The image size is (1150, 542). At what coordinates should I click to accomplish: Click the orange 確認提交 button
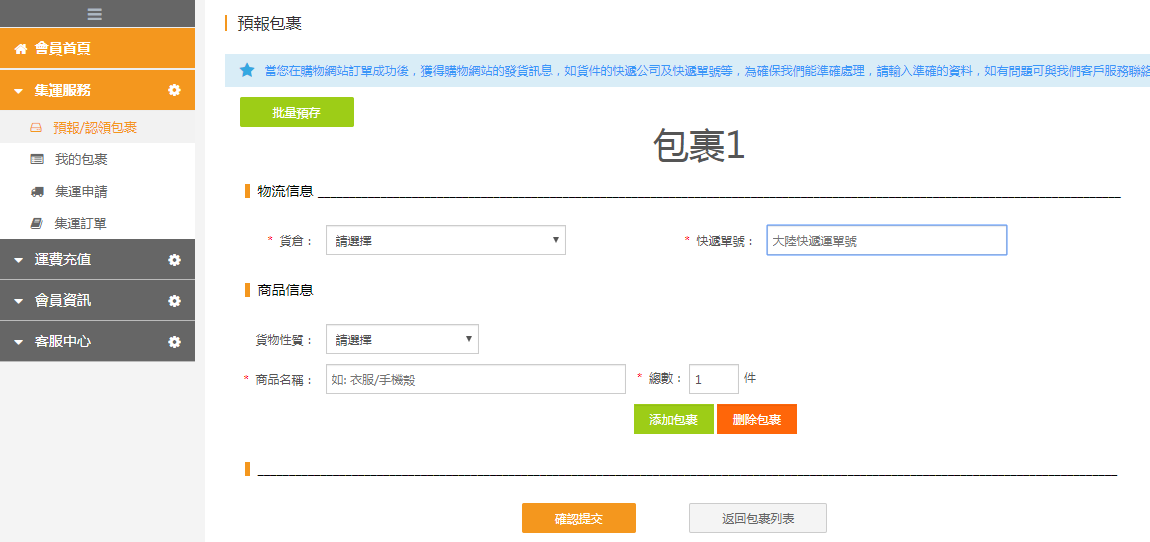(579, 518)
